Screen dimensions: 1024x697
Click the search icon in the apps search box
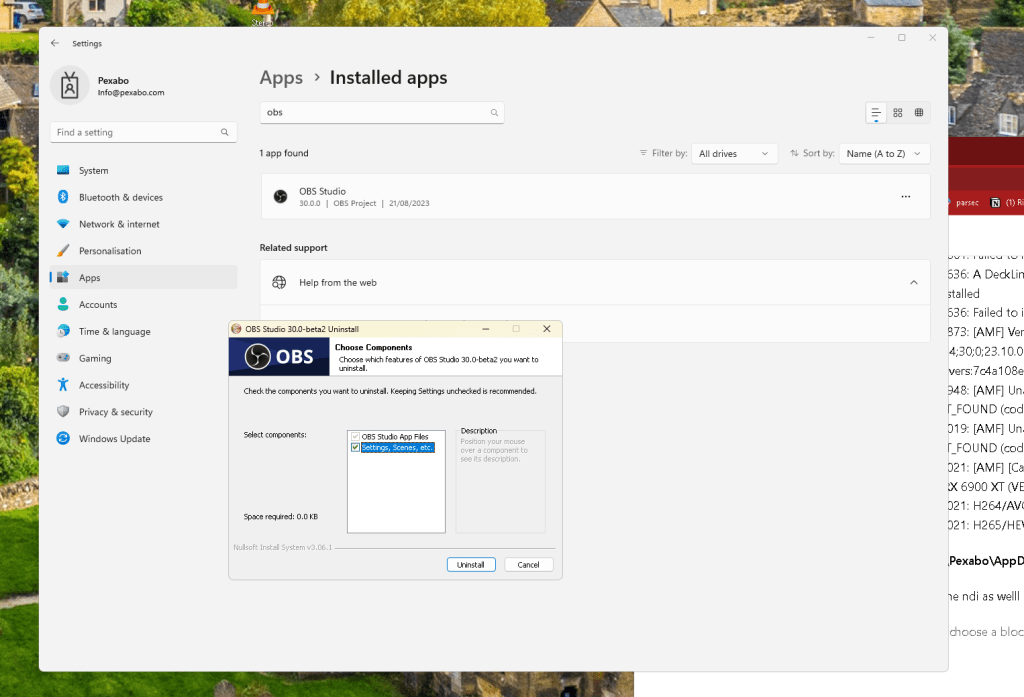[x=494, y=112]
